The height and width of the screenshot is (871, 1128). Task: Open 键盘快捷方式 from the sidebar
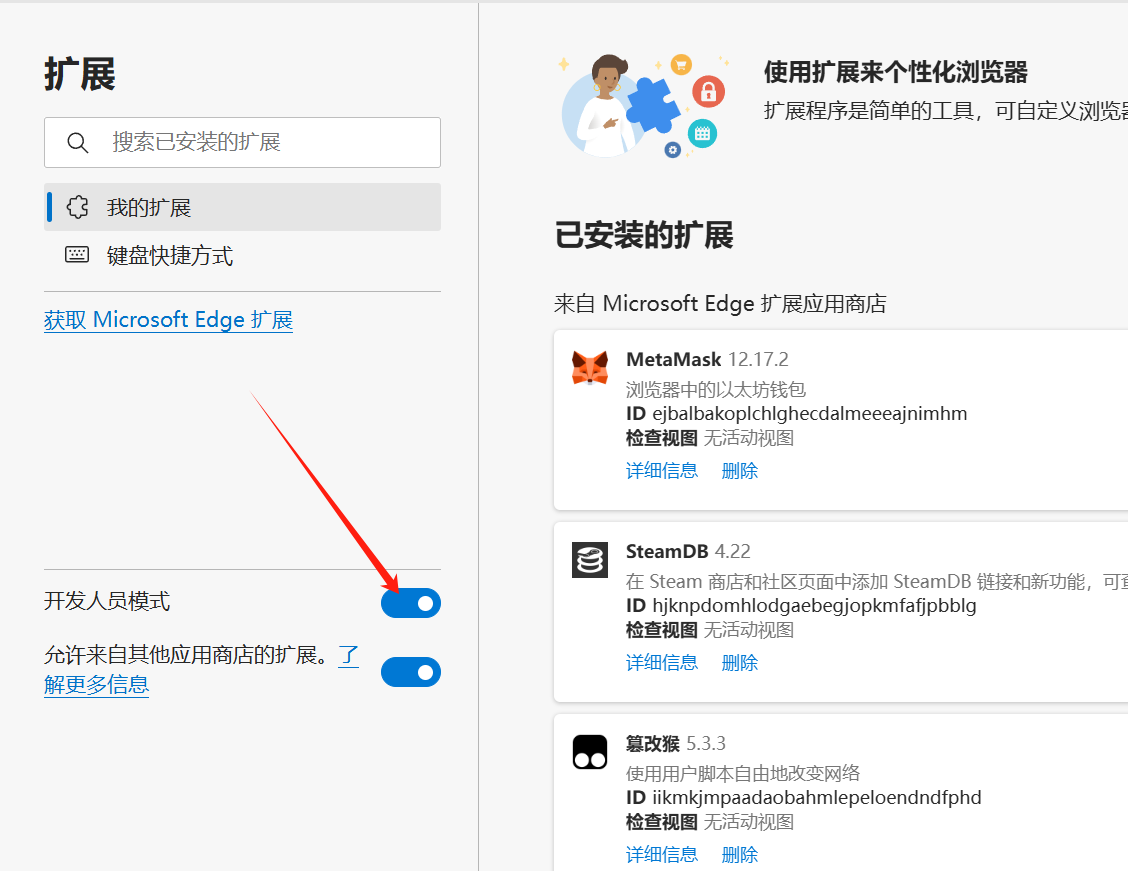[158, 255]
